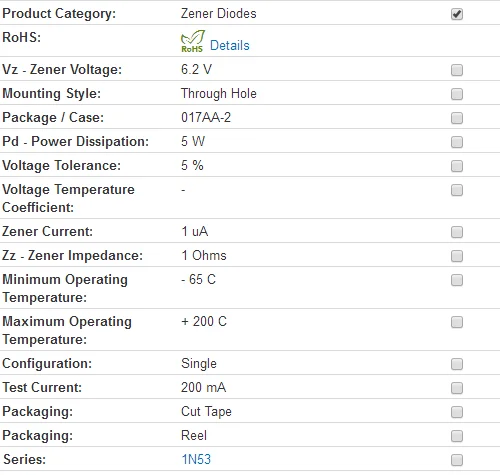Click the 'Reel' packaging value
Screen dimensions: 500x475
click(x=194, y=435)
